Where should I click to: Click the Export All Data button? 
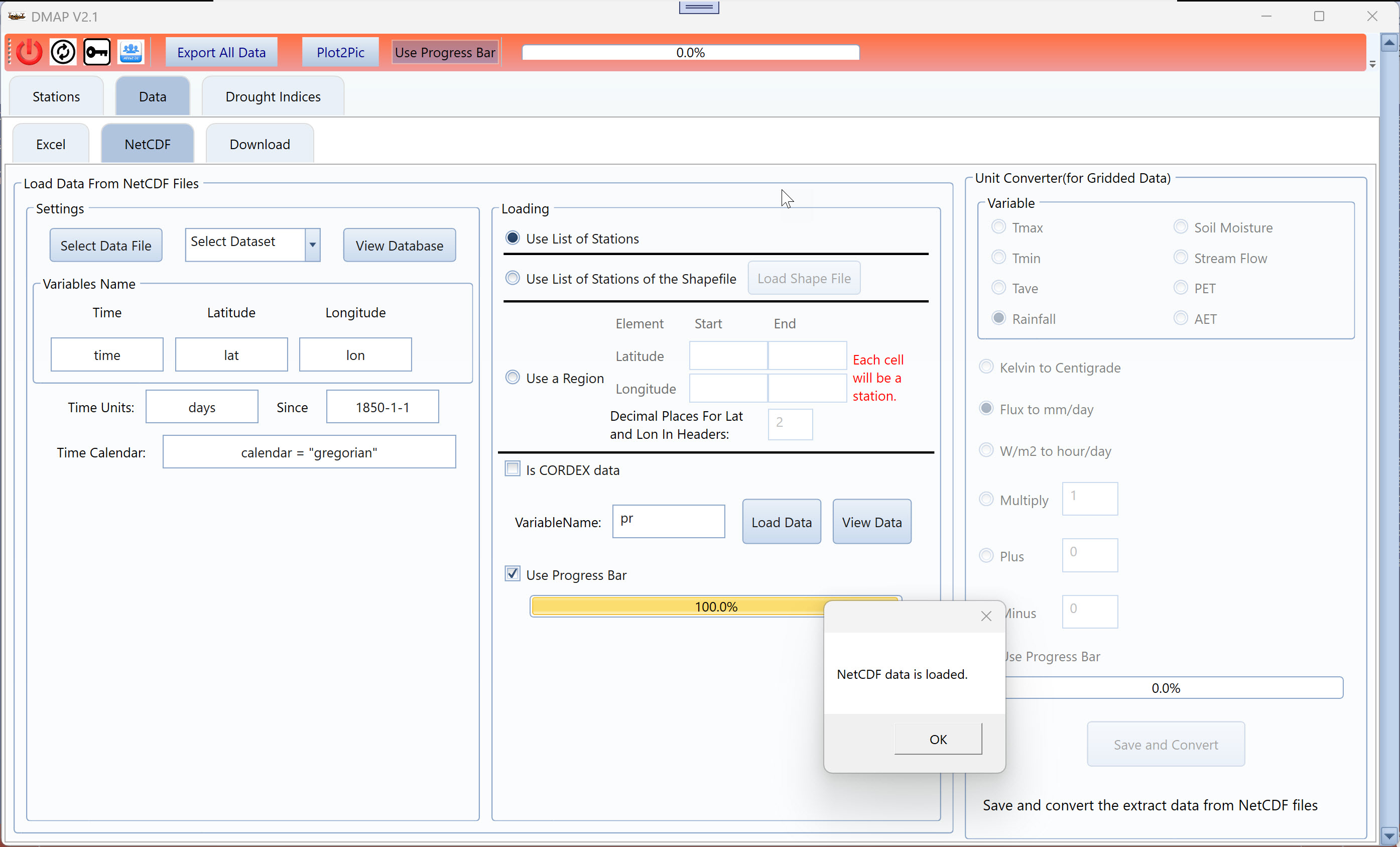point(221,52)
